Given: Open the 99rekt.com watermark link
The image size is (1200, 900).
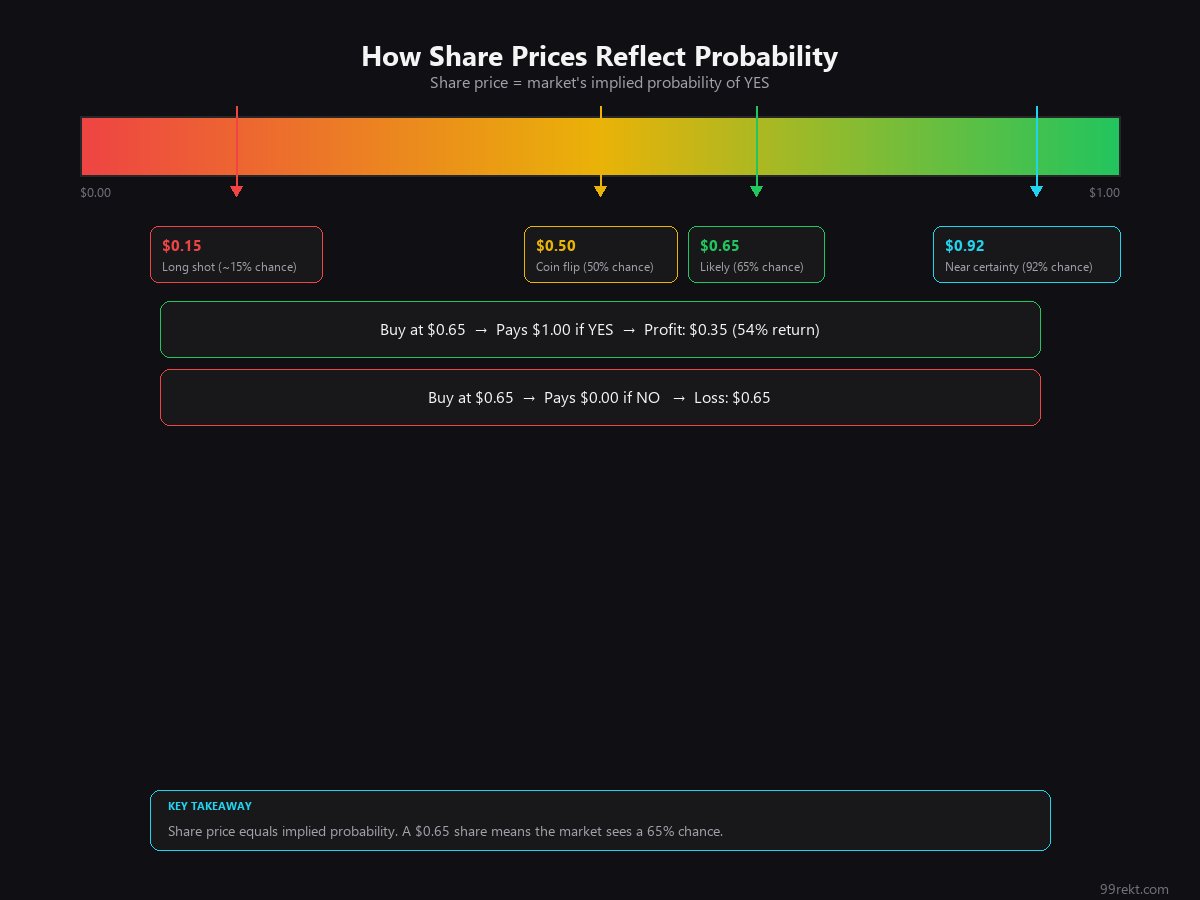Looking at the screenshot, I should tap(1134, 889).
